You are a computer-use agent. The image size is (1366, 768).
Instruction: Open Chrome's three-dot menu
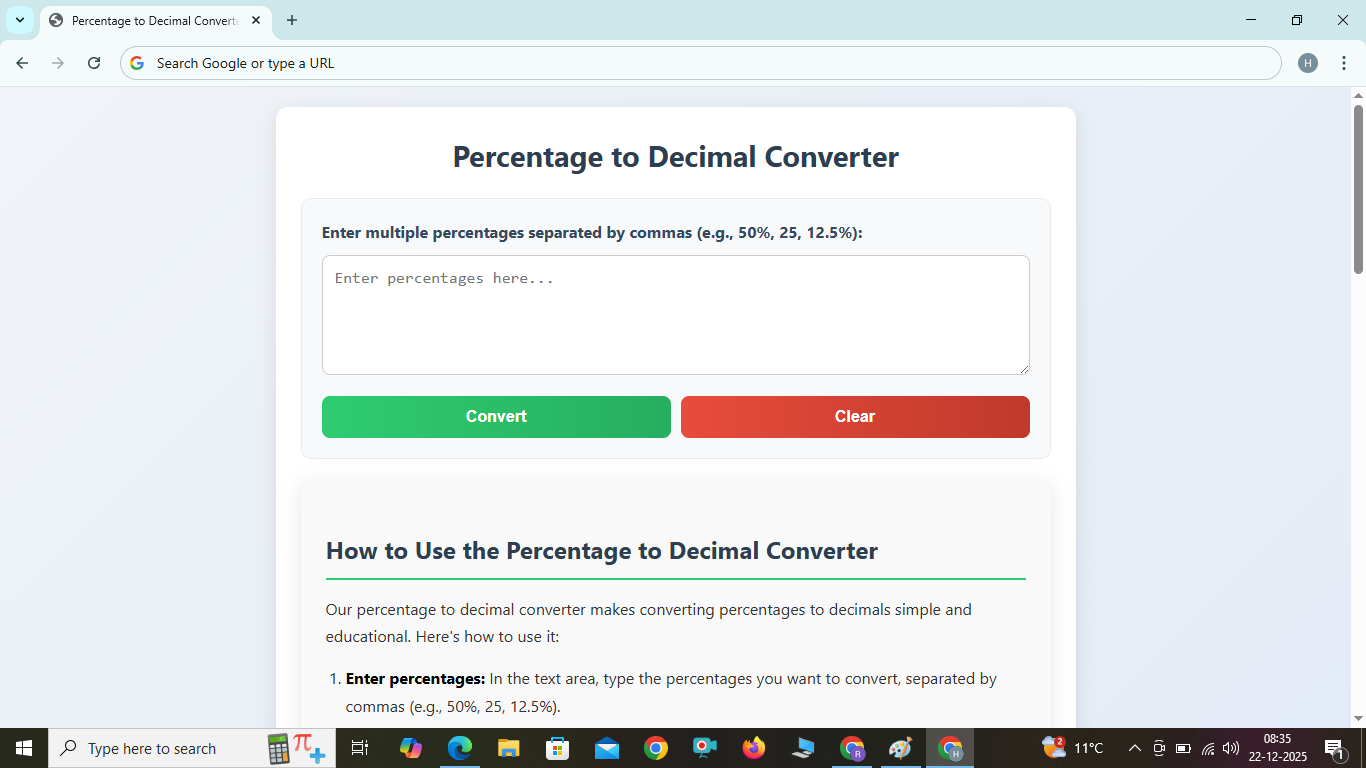coord(1344,62)
